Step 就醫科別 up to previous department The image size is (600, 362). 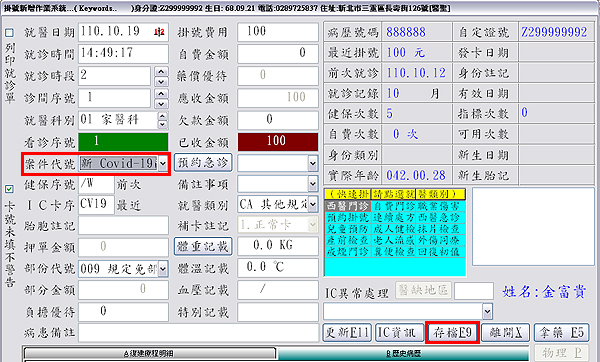[x=163, y=116]
